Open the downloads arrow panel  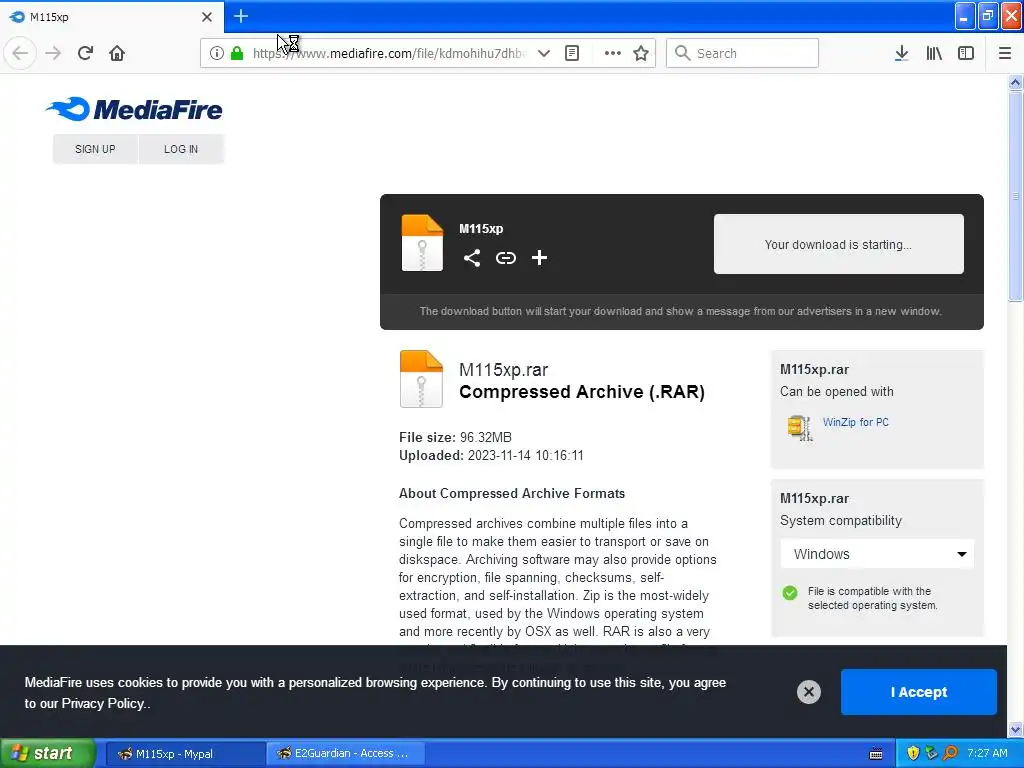(x=901, y=53)
